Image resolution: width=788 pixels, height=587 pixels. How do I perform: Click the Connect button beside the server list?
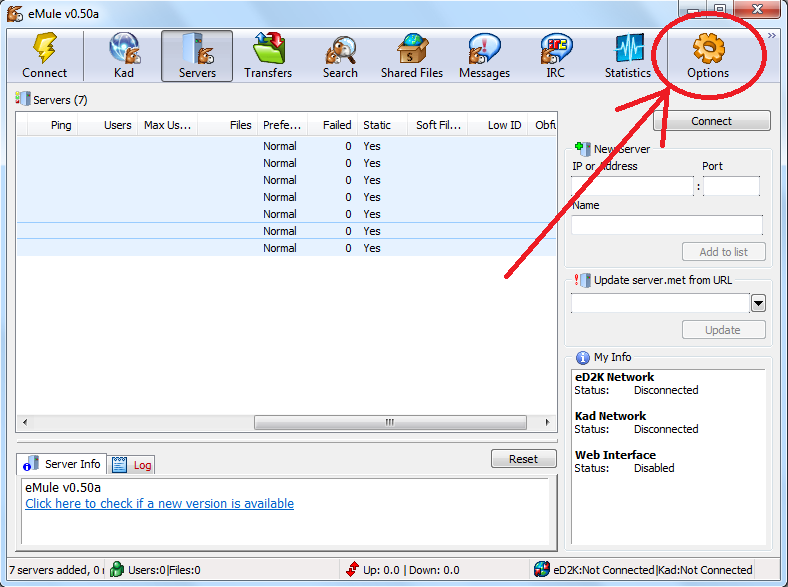[x=712, y=121]
